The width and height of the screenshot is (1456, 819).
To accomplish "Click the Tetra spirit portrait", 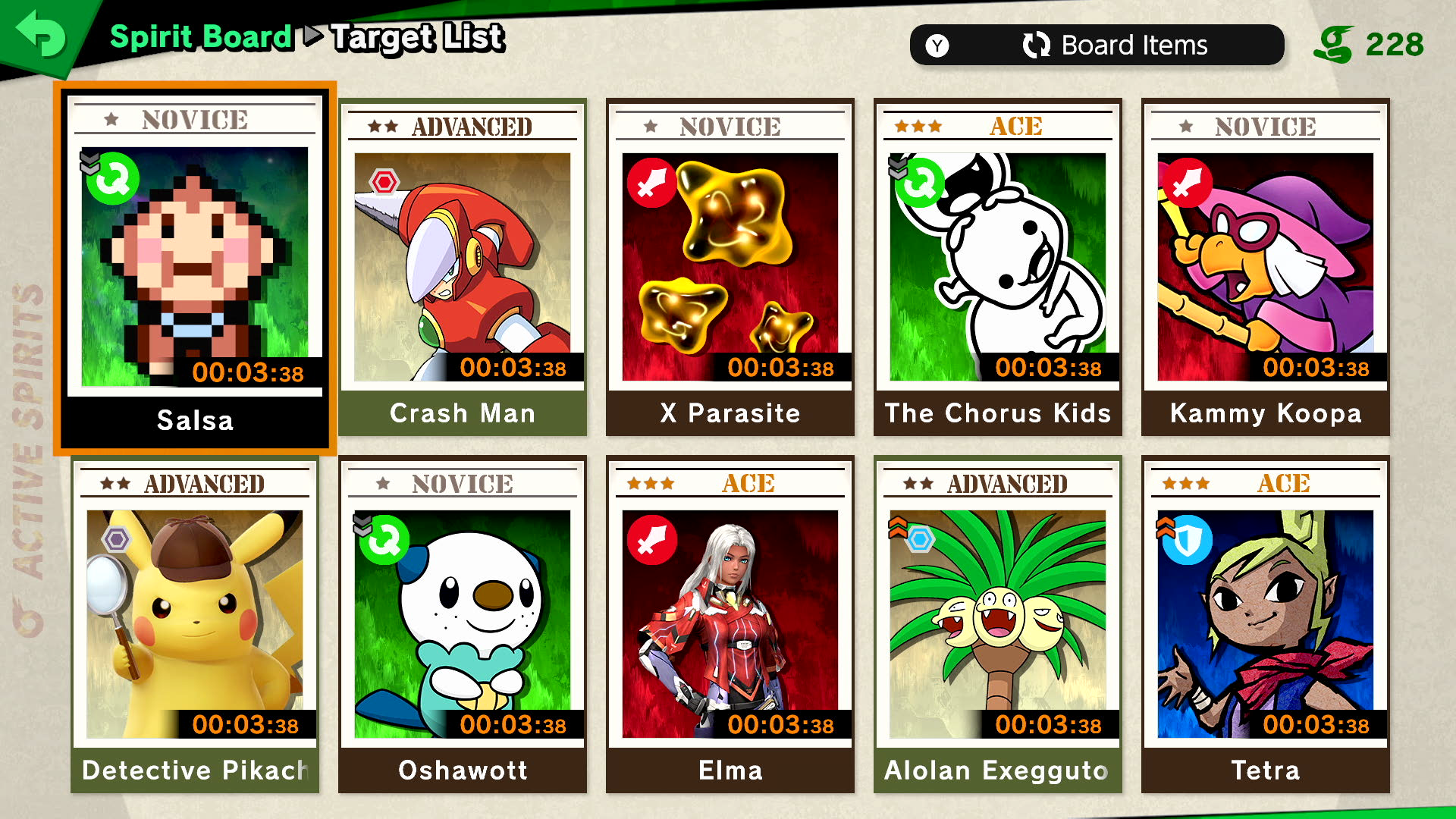I will (x=1265, y=624).
